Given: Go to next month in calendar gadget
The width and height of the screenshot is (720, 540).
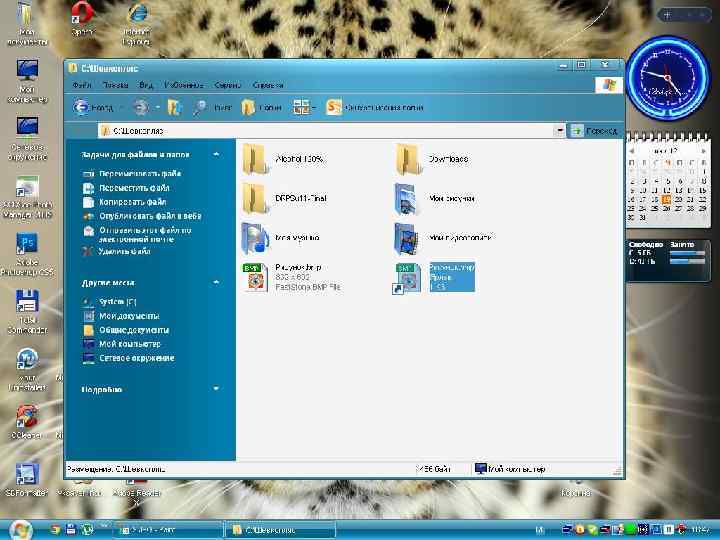Looking at the screenshot, I should 703,151.
